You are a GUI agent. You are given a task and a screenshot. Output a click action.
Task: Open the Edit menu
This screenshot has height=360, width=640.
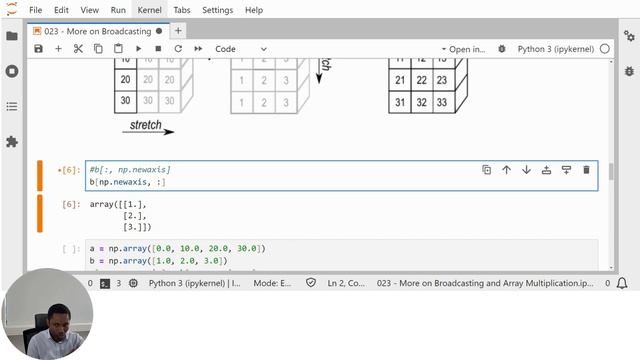click(x=61, y=10)
